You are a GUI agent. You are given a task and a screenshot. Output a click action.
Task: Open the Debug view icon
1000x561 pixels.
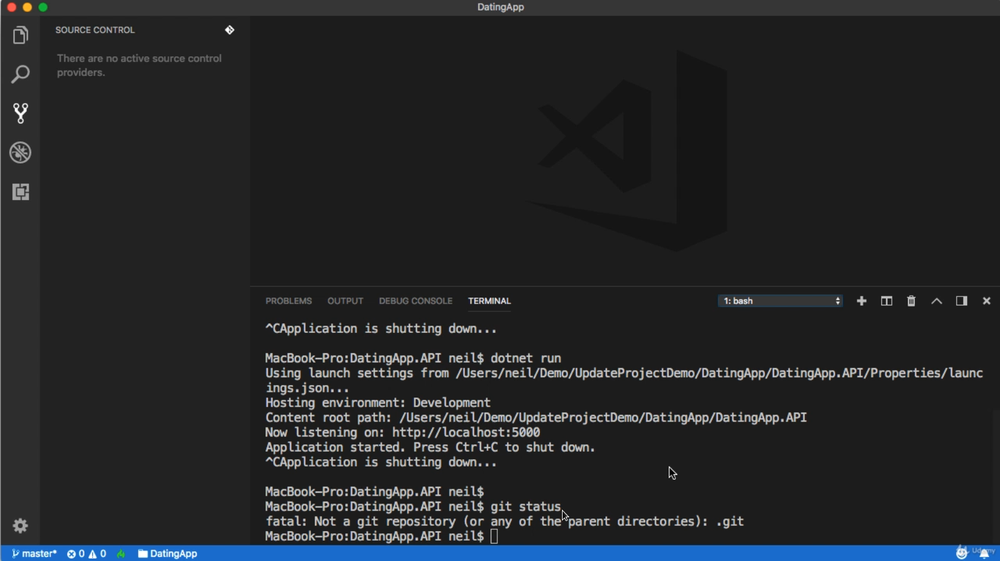pos(20,152)
